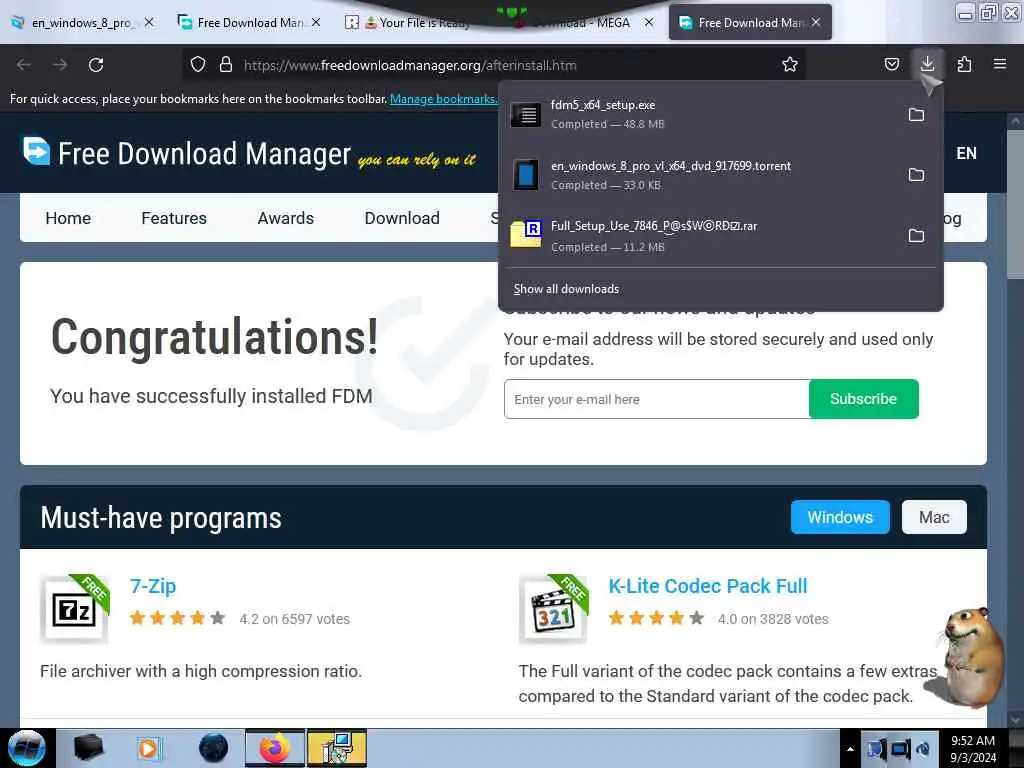This screenshot has width=1024, height=768.
Task: Open the Awards menu item
Action: (x=285, y=218)
